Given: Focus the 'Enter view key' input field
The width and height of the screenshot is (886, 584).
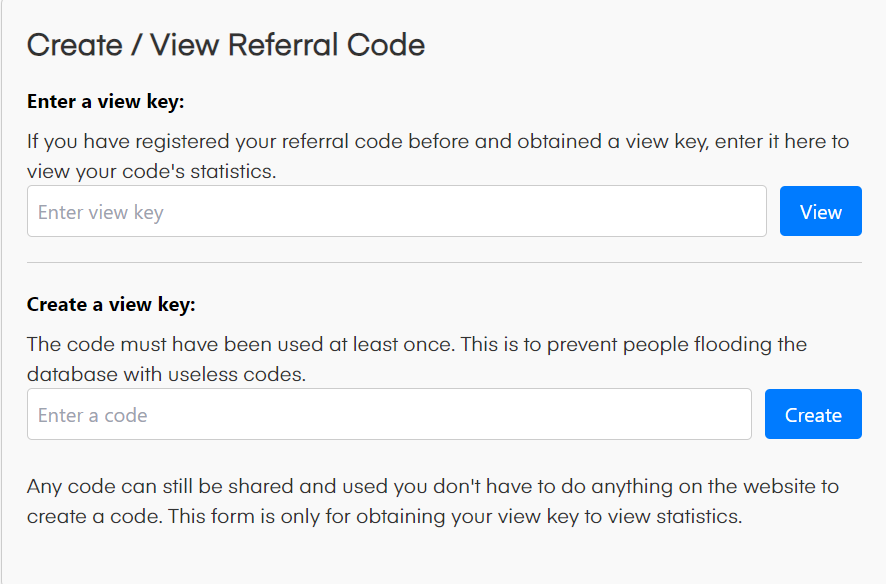Looking at the screenshot, I should (396, 211).
